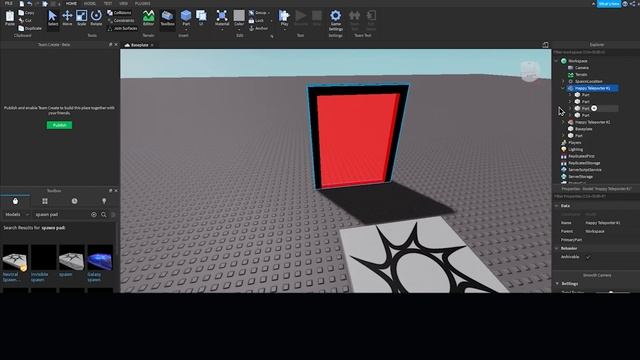Switch to the TEST ribbon tab
Screen dimensions: 640x360
click(108, 3)
